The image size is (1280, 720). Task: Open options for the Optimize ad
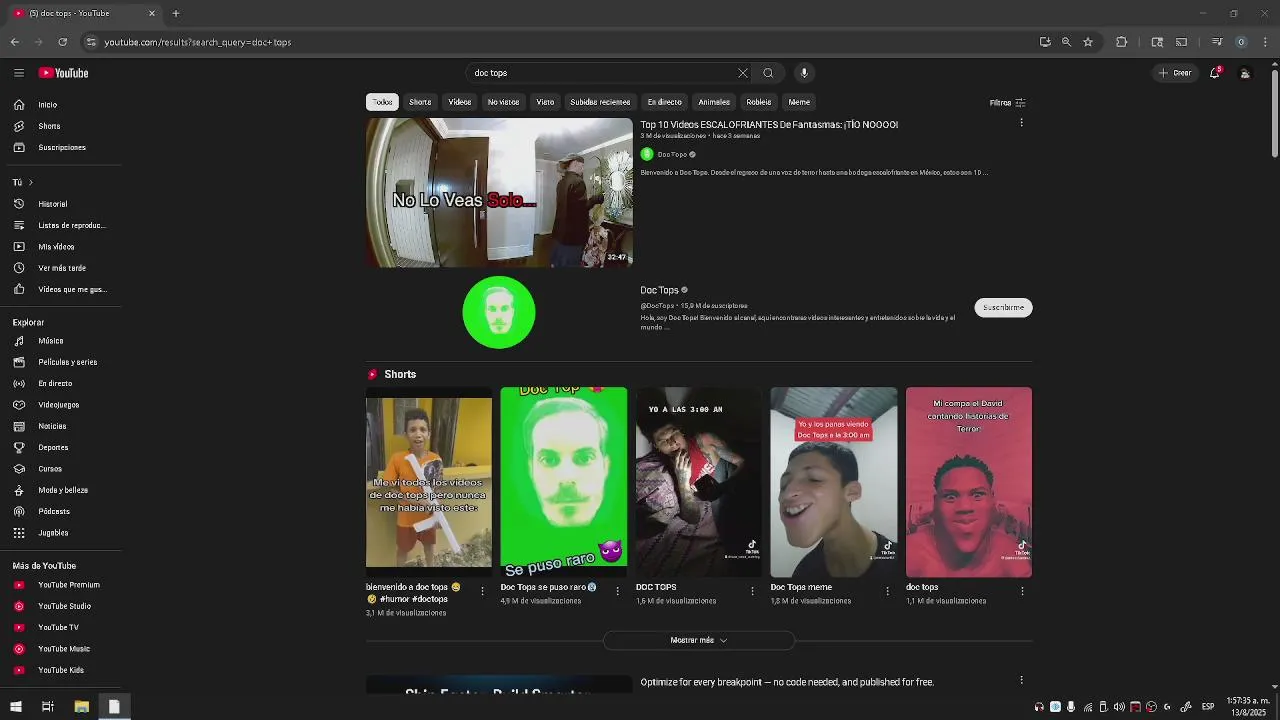pos(1021,680)
